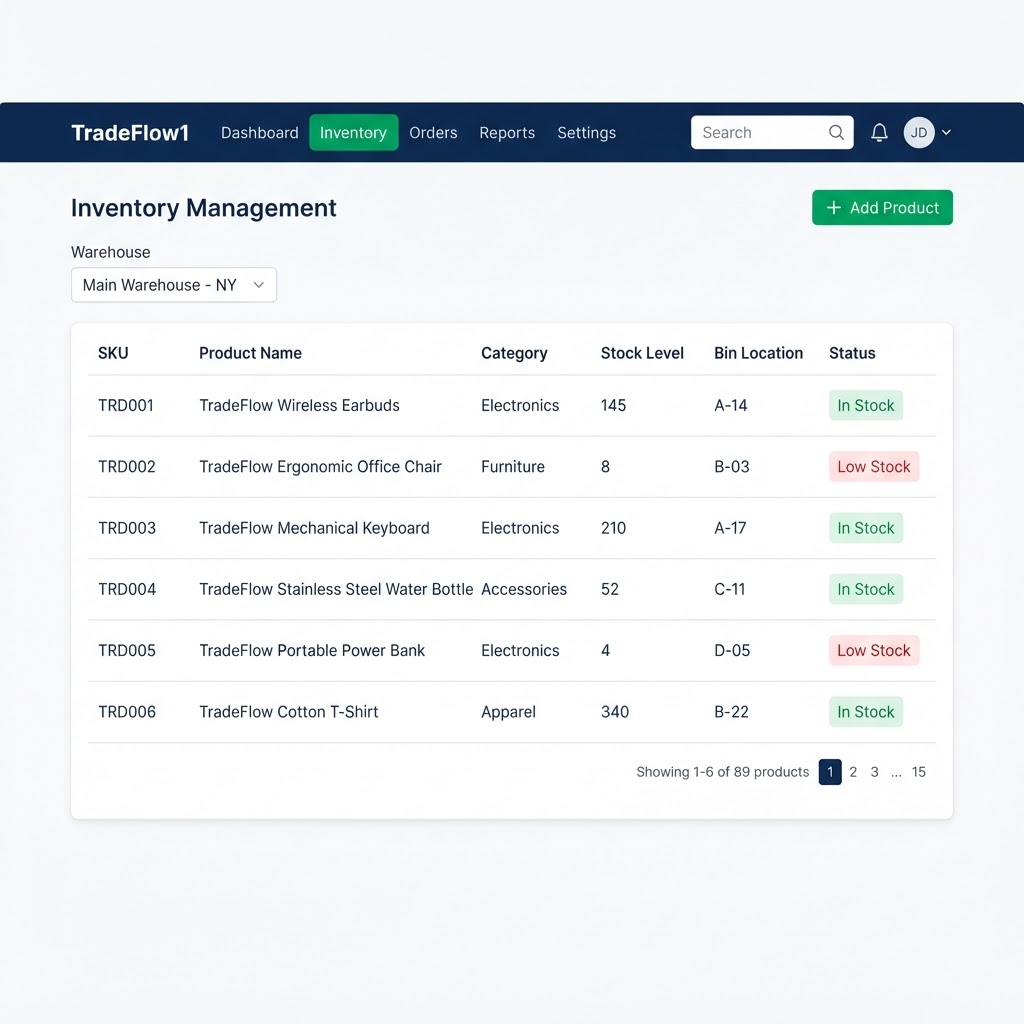1024x1024 pixels.
Task: Open the Orders section
Action: point(433,133)
